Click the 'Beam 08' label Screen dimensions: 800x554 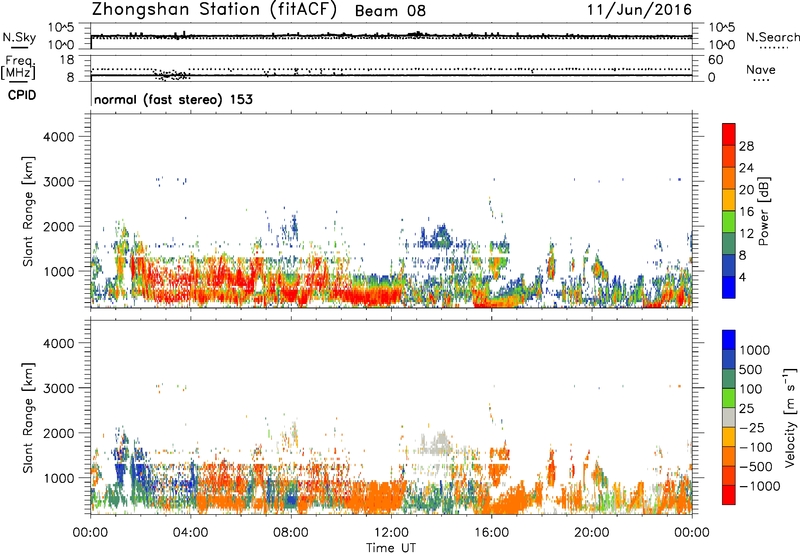point(390,11)
